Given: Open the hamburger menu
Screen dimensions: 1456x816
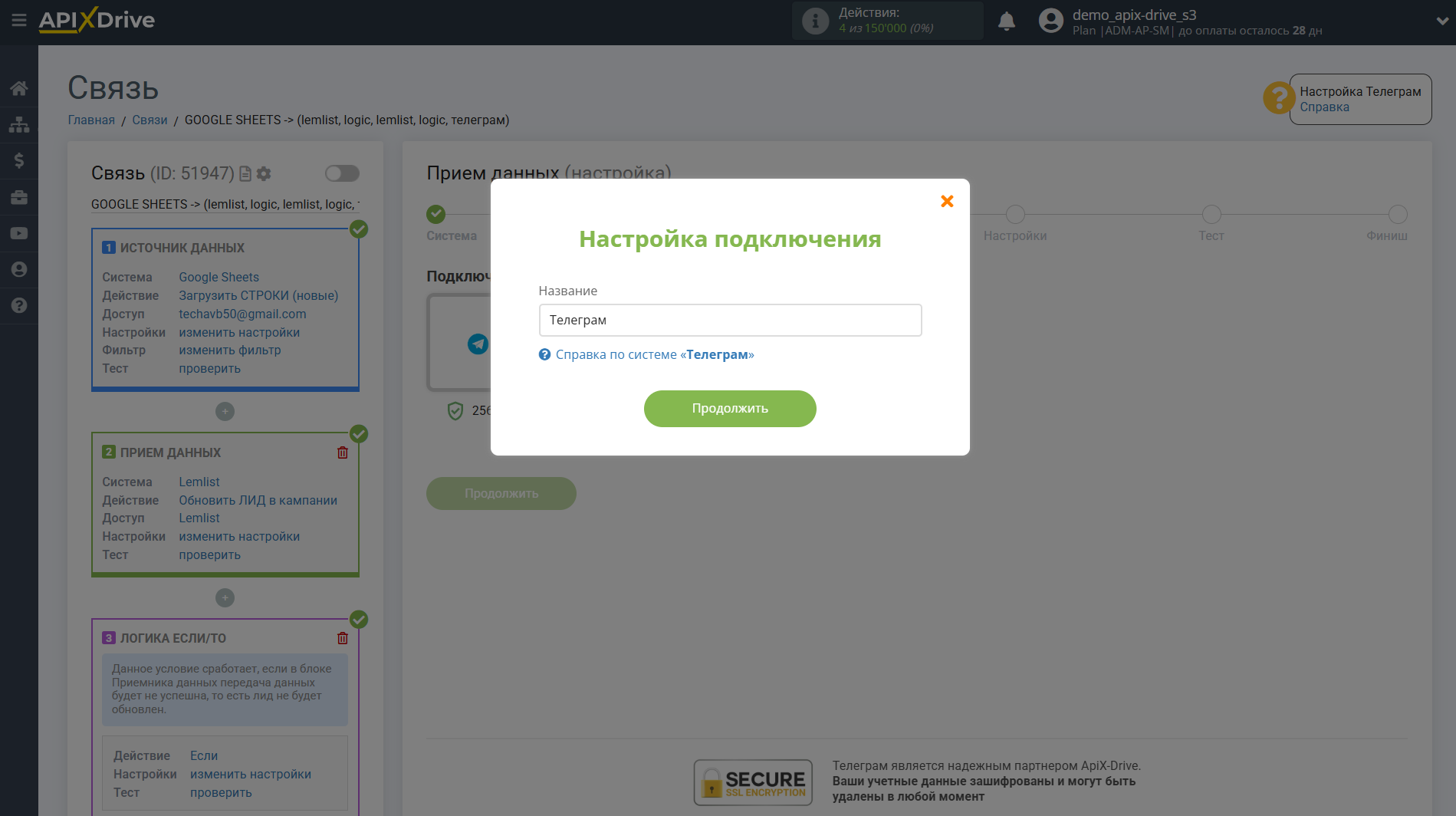Looking at the screenshot, I should click(x=19, y=21).
